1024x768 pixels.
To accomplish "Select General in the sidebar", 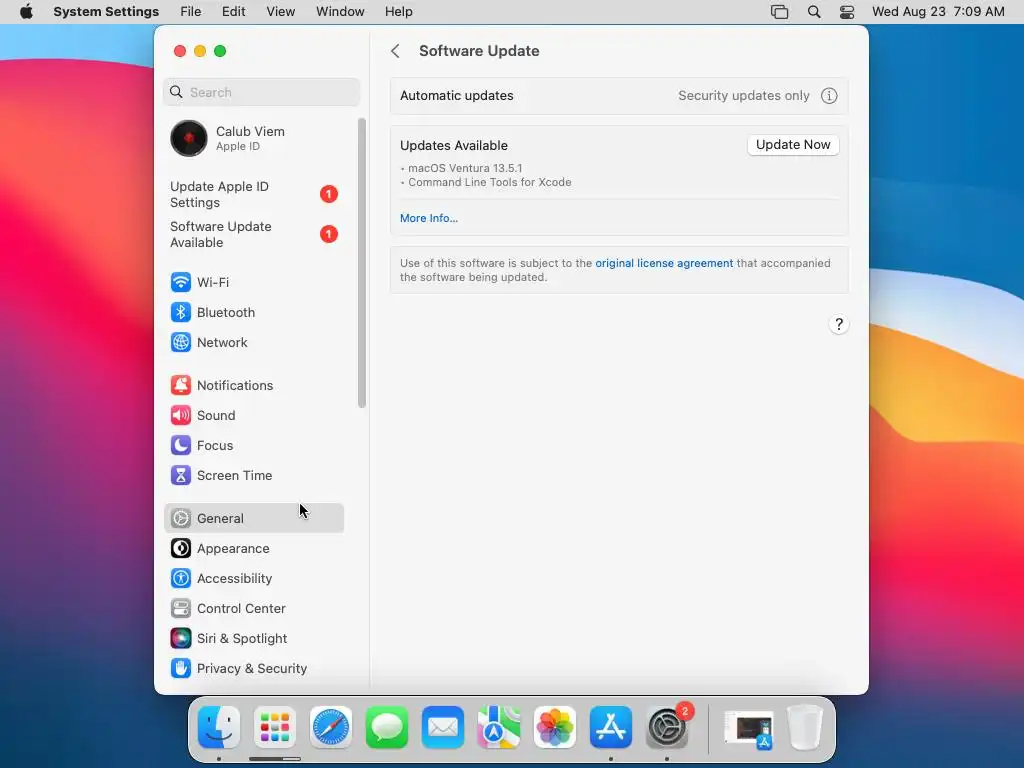I will tap(253, 519).
